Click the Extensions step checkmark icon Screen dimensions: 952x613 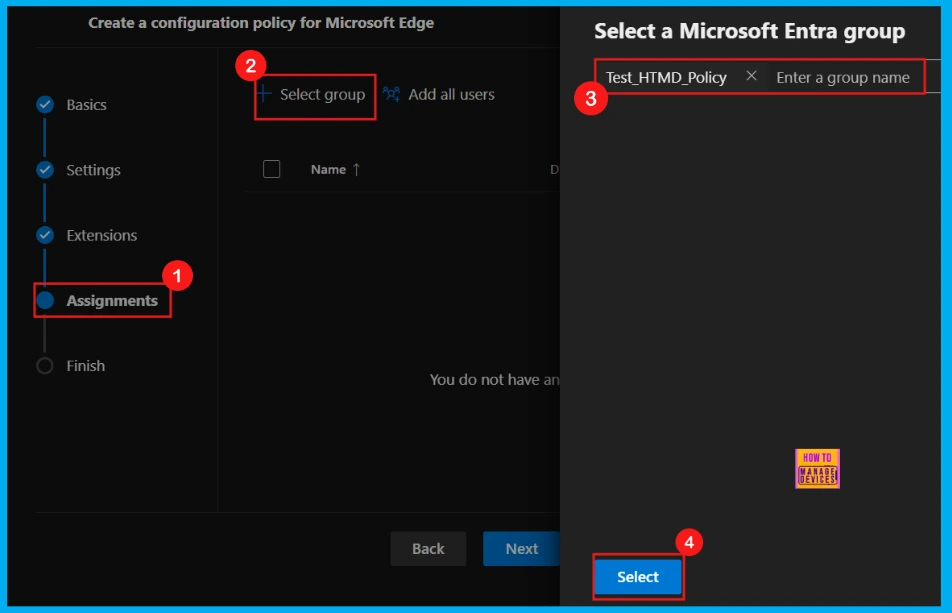click(45, 235)
